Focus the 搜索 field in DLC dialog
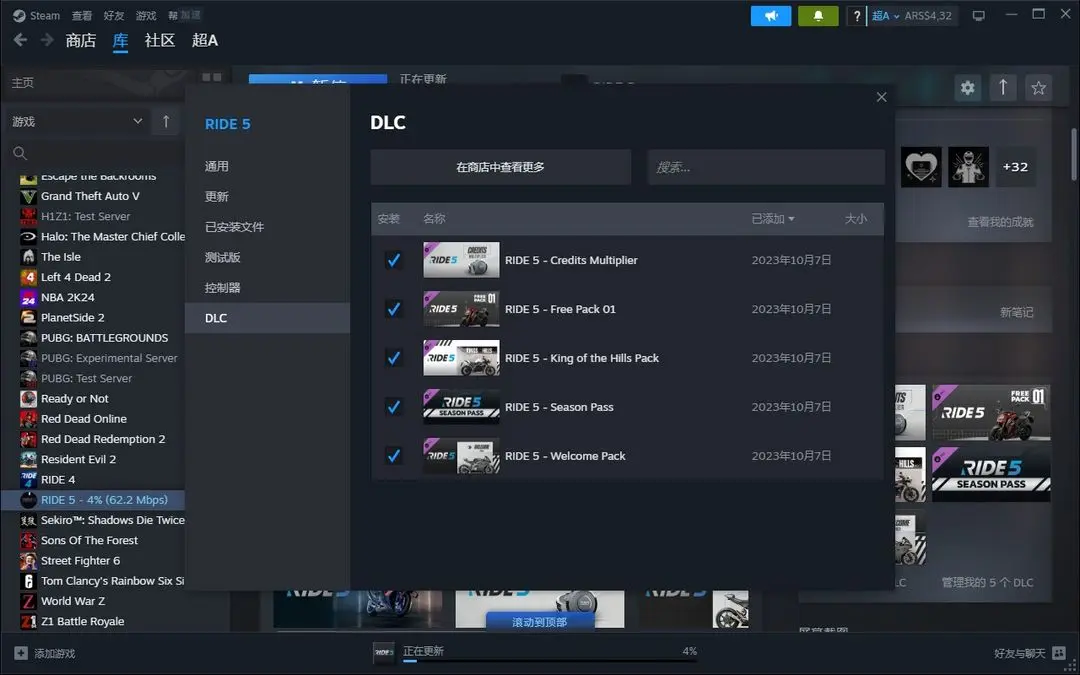The image size is (1080, 675). (766, 167)
